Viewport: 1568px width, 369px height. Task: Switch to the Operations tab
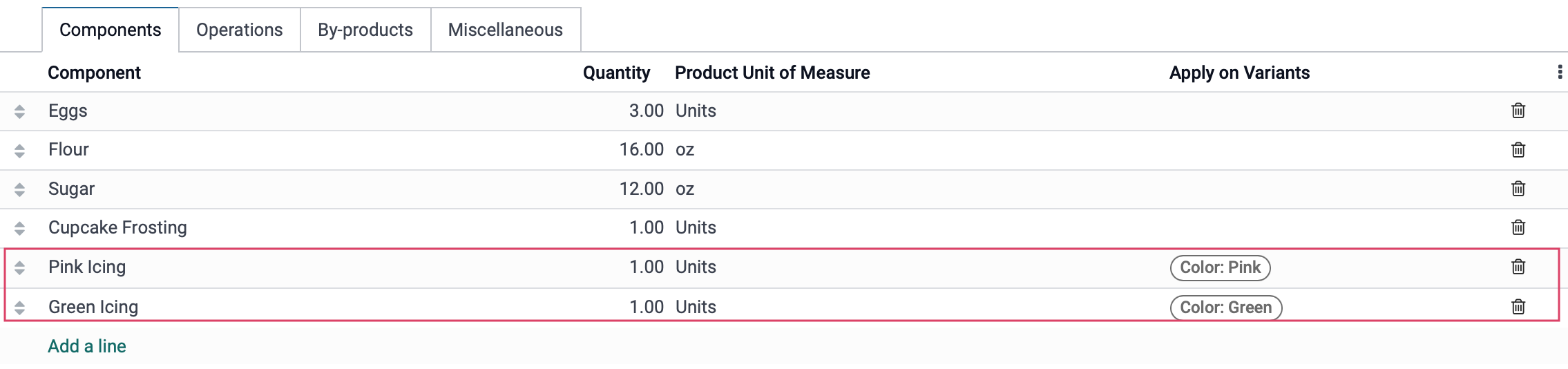coord(240,30)
